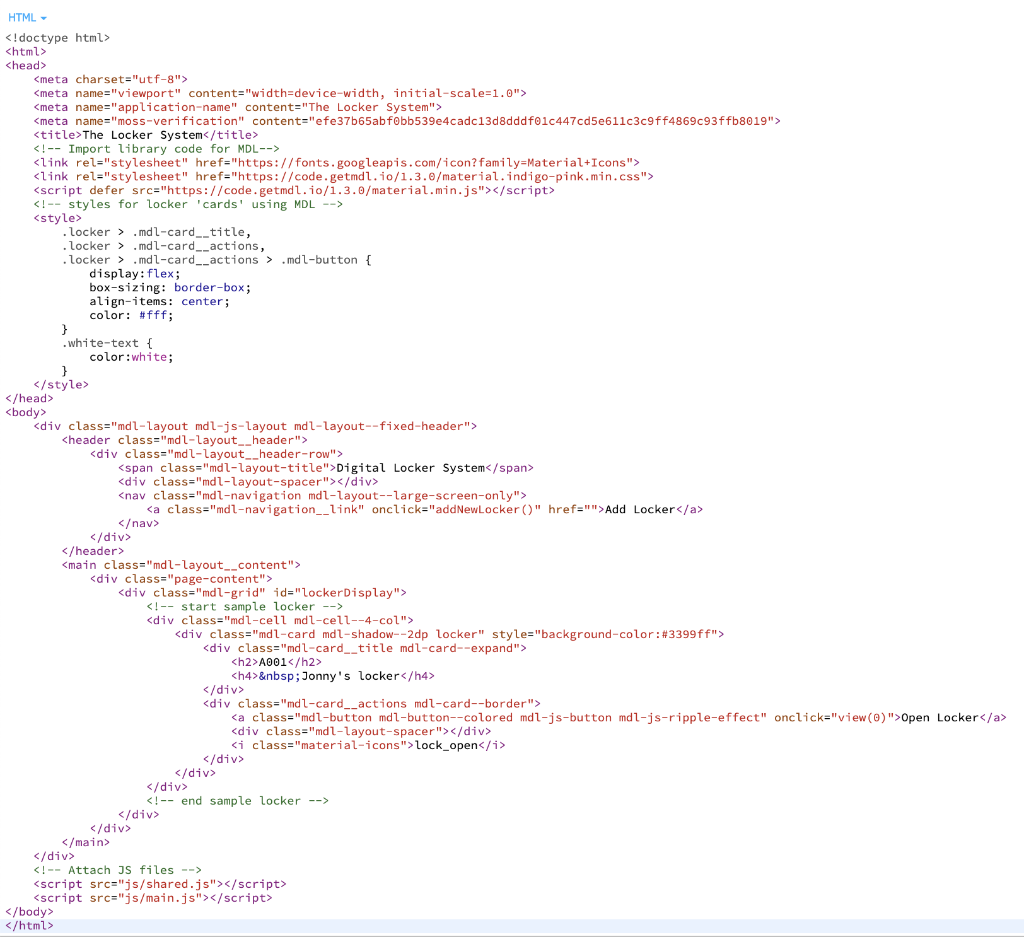
Task: Click the 'align-items: center;' line
Action: click(x=159, y=302)
